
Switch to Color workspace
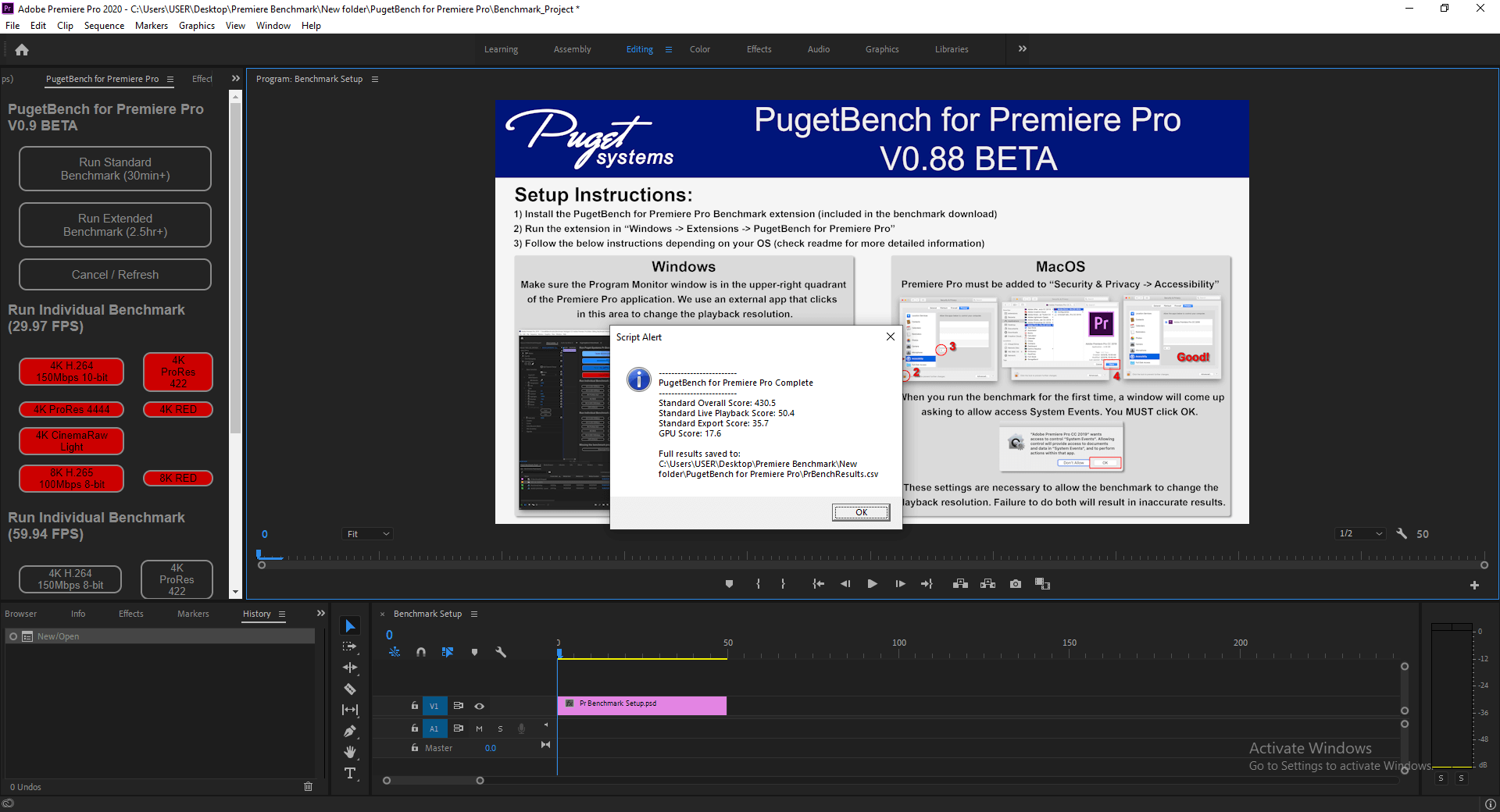coord(700,49)
